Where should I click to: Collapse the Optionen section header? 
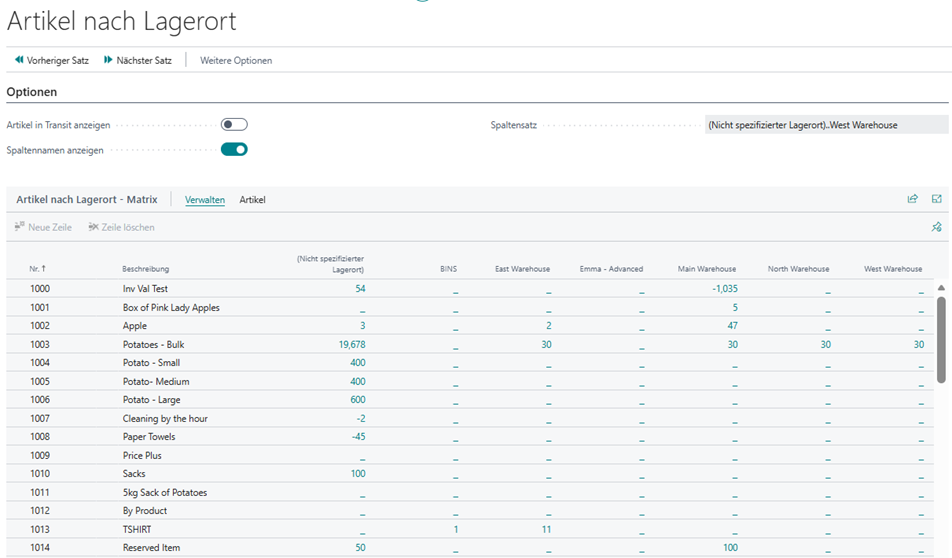32,92
